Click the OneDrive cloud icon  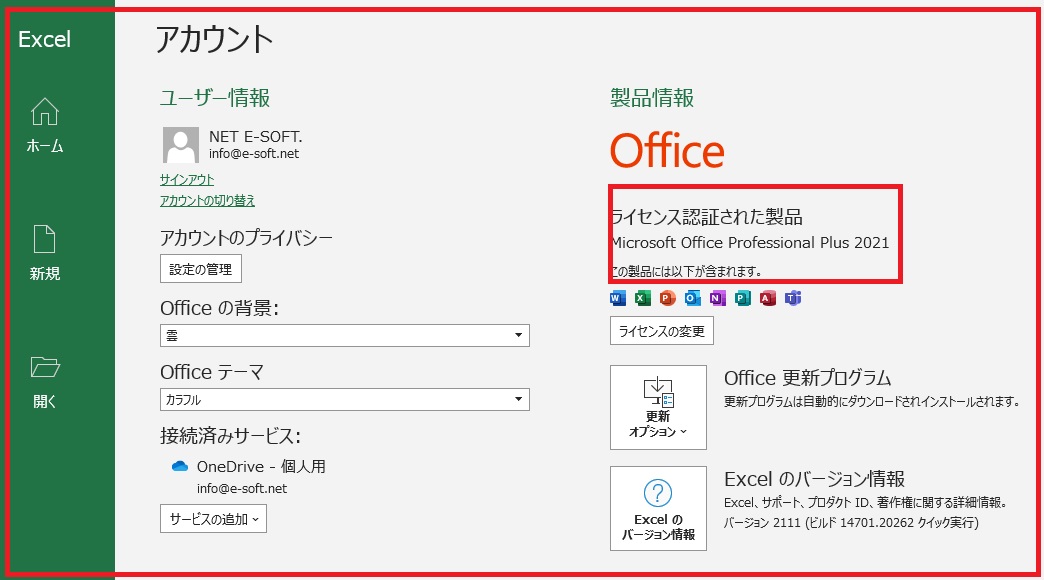click(x=180, y=466)
